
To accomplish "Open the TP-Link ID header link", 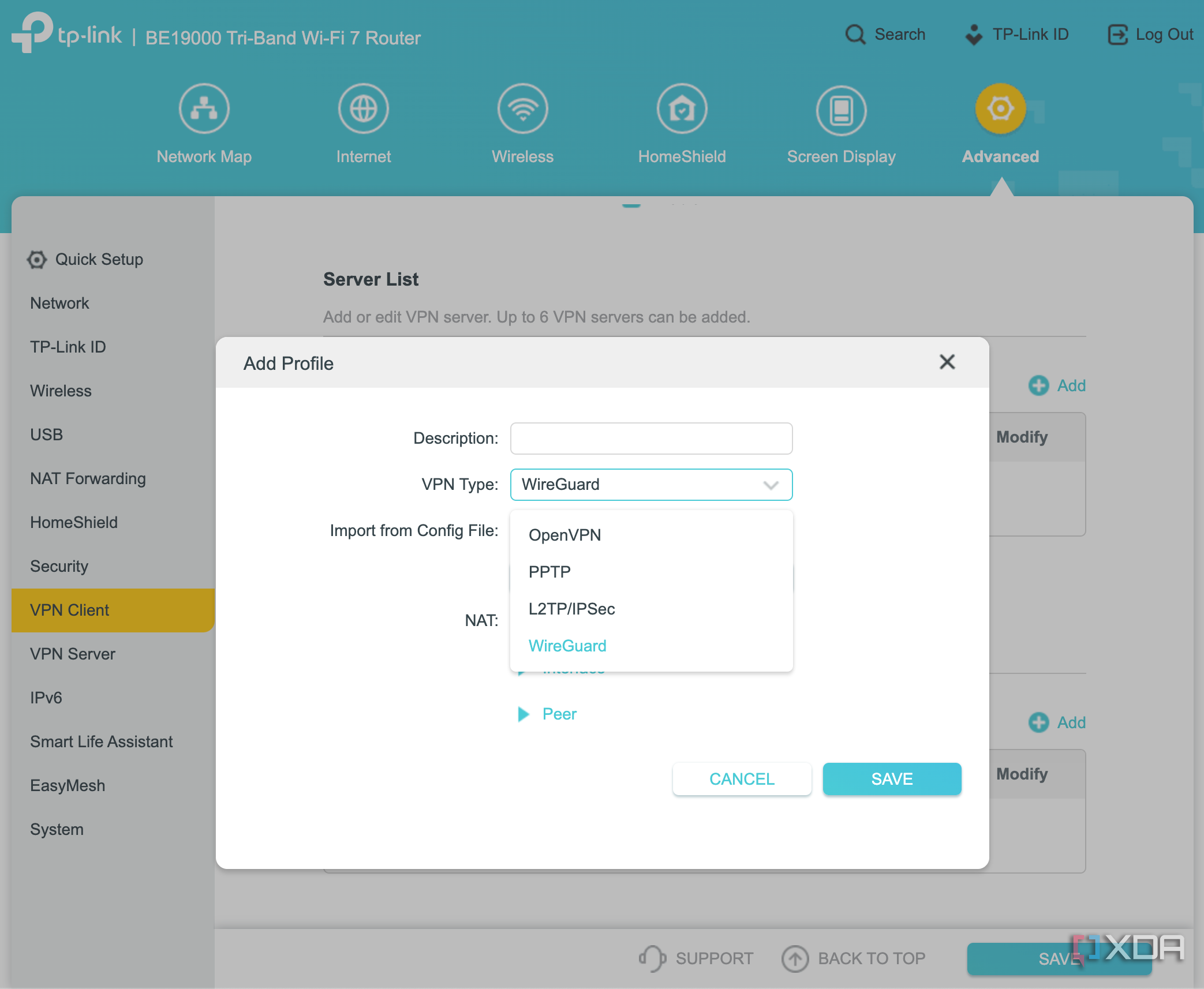I will [x=1017, y=35].
